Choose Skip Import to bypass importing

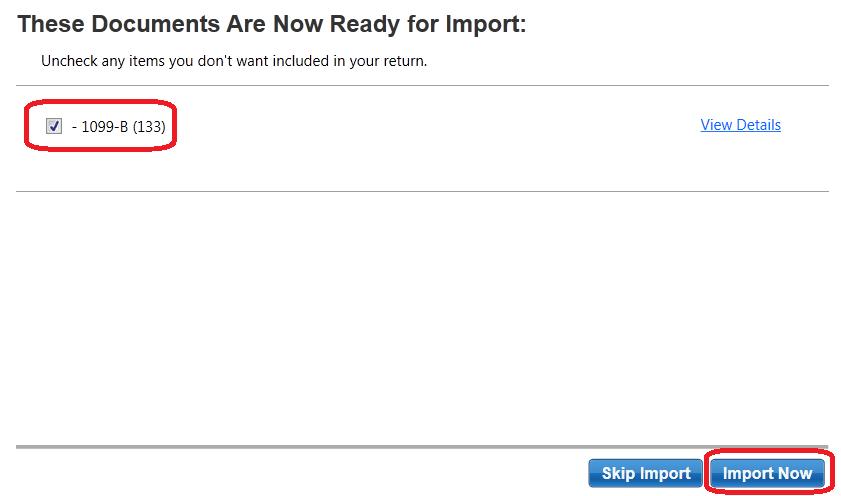(646, 473)
